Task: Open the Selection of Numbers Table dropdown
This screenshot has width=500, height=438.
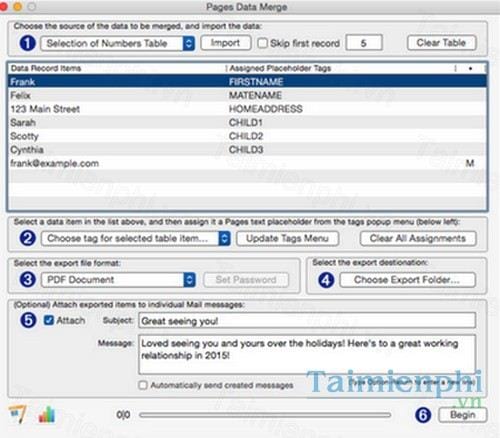Action: [x=117, y=43]
